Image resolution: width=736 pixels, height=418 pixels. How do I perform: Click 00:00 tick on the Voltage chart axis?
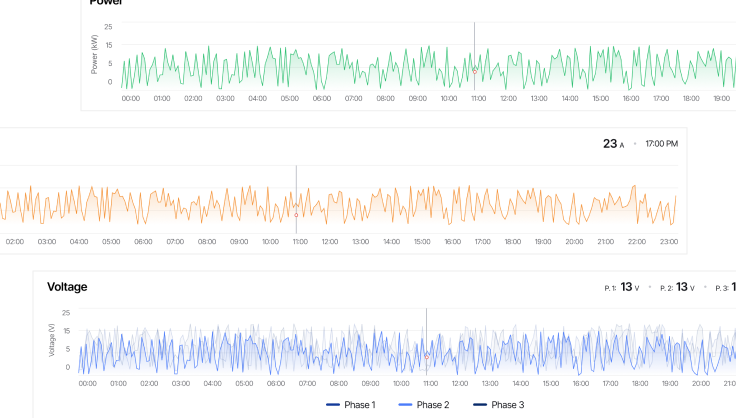tap(88, 383)
